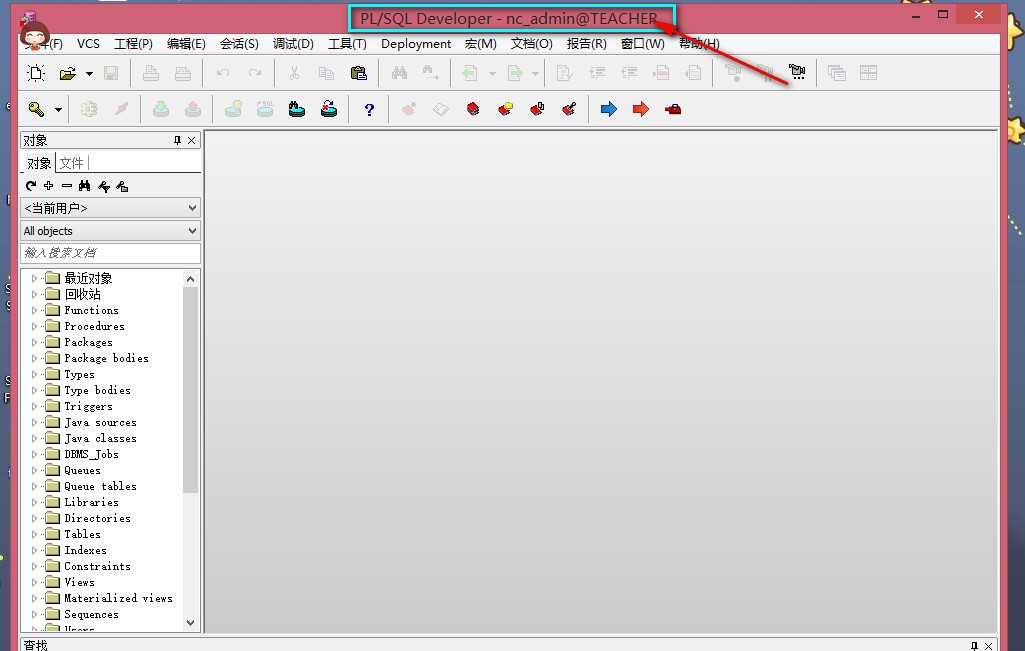Open the 编辑(E) menu
Viewport: 1025px width, 651px height.
click(186, 44)
